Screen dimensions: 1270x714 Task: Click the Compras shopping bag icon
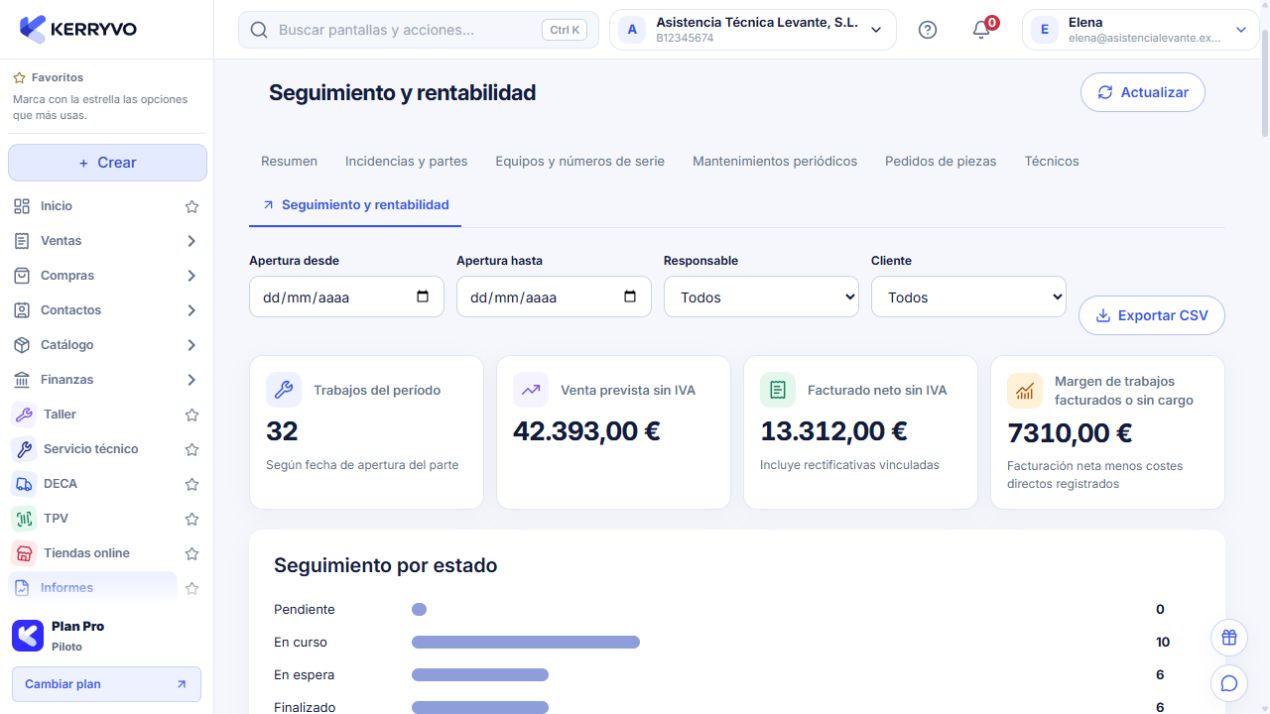pyautogui.click(x=22, y=275)
